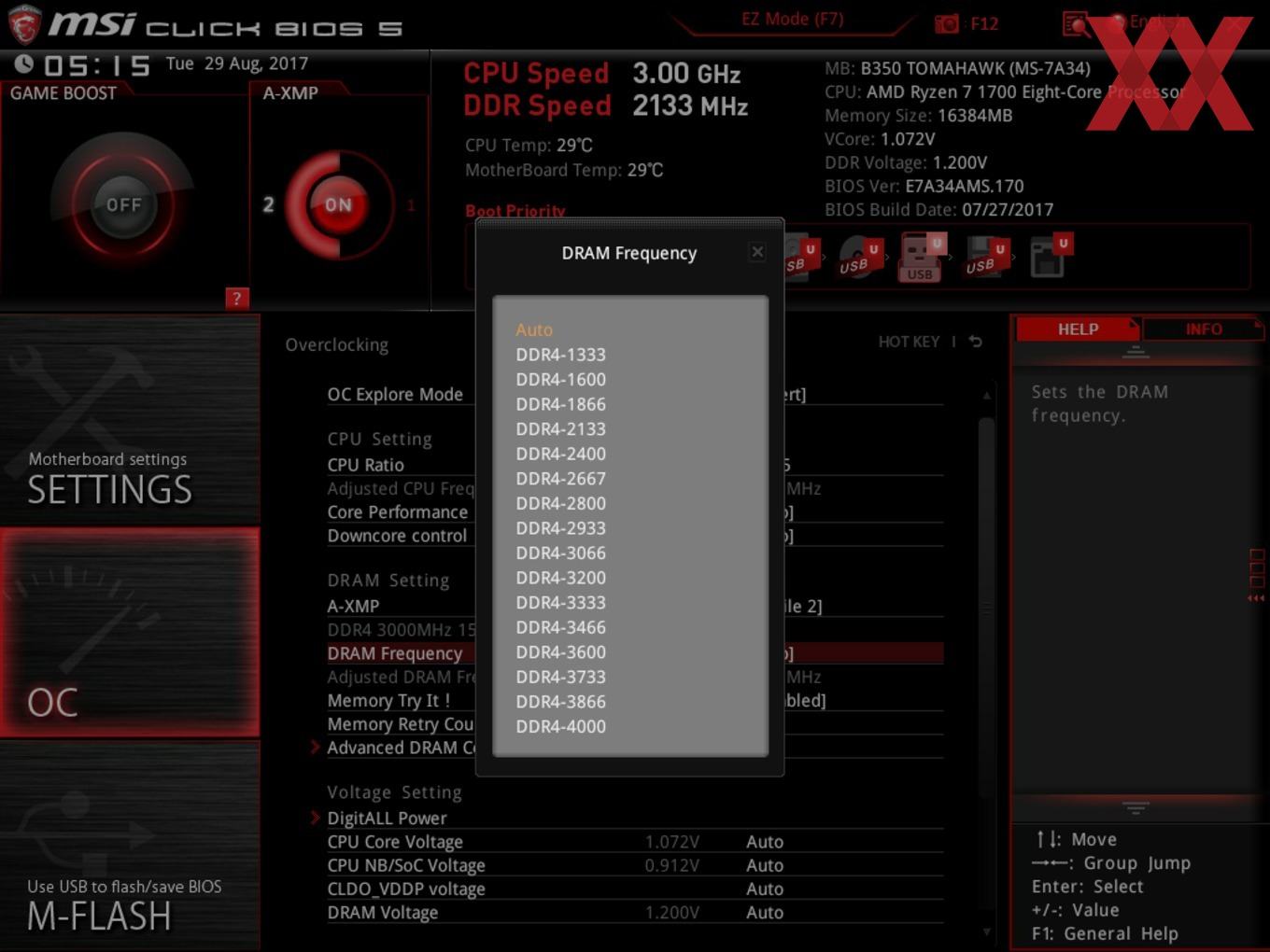Open the M-FLASH BIOS flash section
The width and height of the screenshot is (1270, 952).
pyautogui.click(x=130, y=846)
